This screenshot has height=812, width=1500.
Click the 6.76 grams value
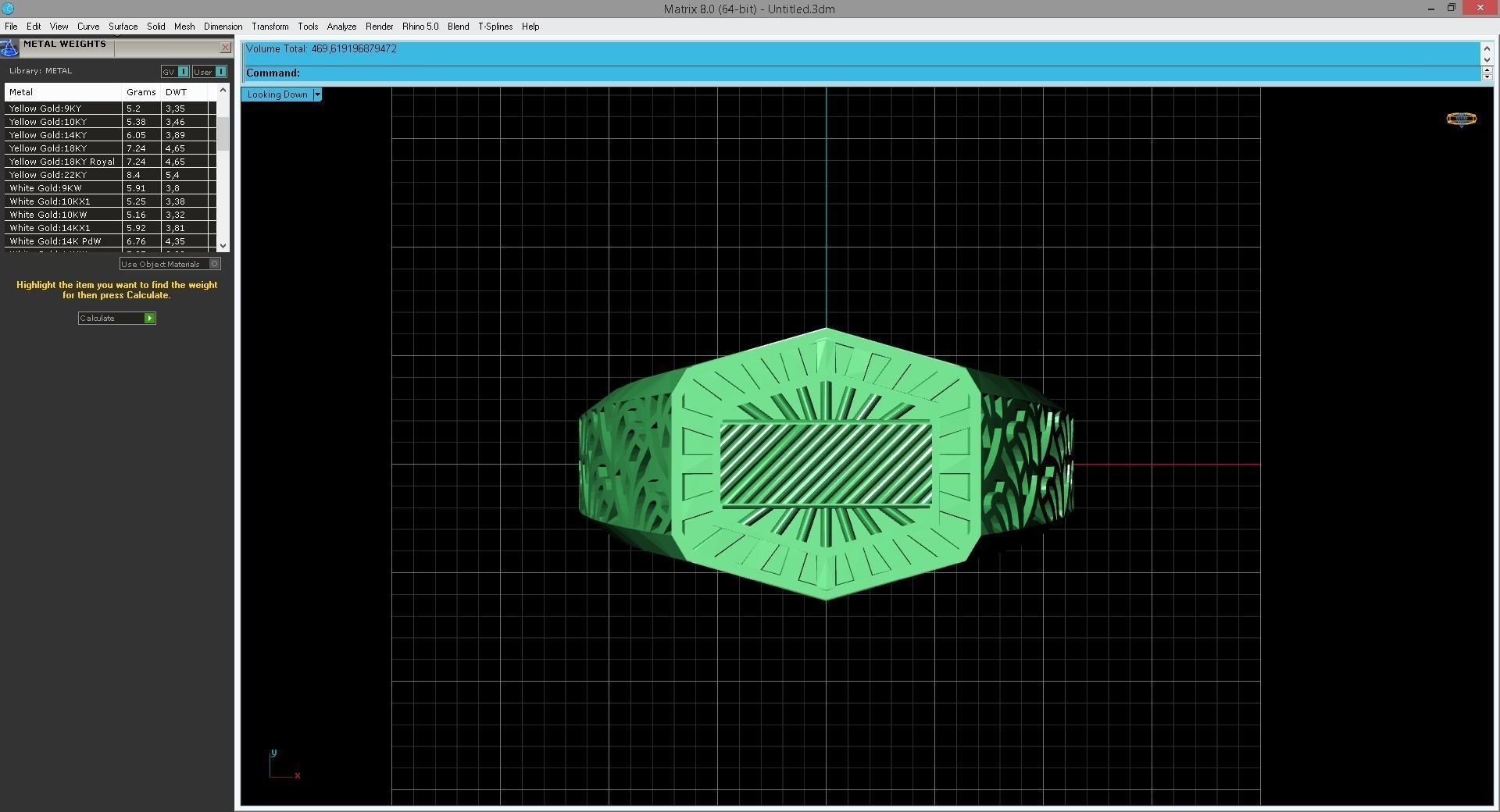[136, 241]
